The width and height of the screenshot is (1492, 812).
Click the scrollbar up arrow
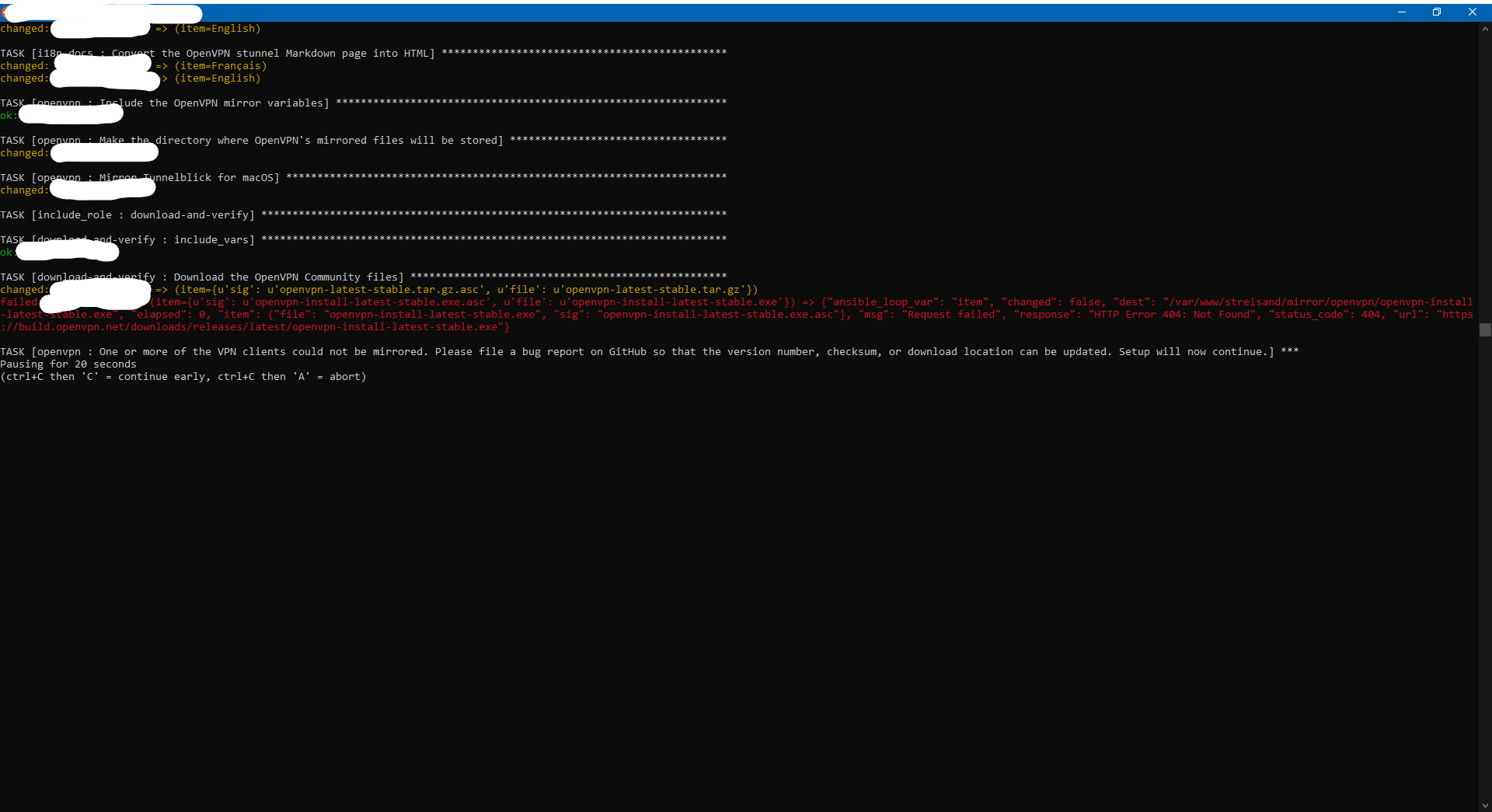coord(1485,29)
